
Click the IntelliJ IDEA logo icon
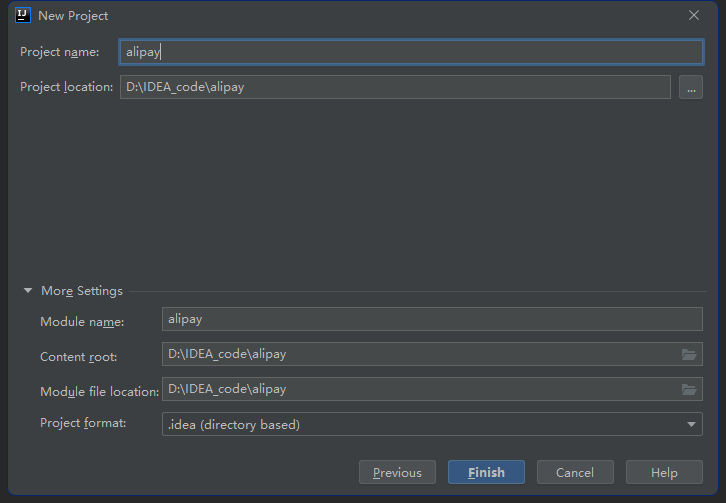[x=23, y=15]
